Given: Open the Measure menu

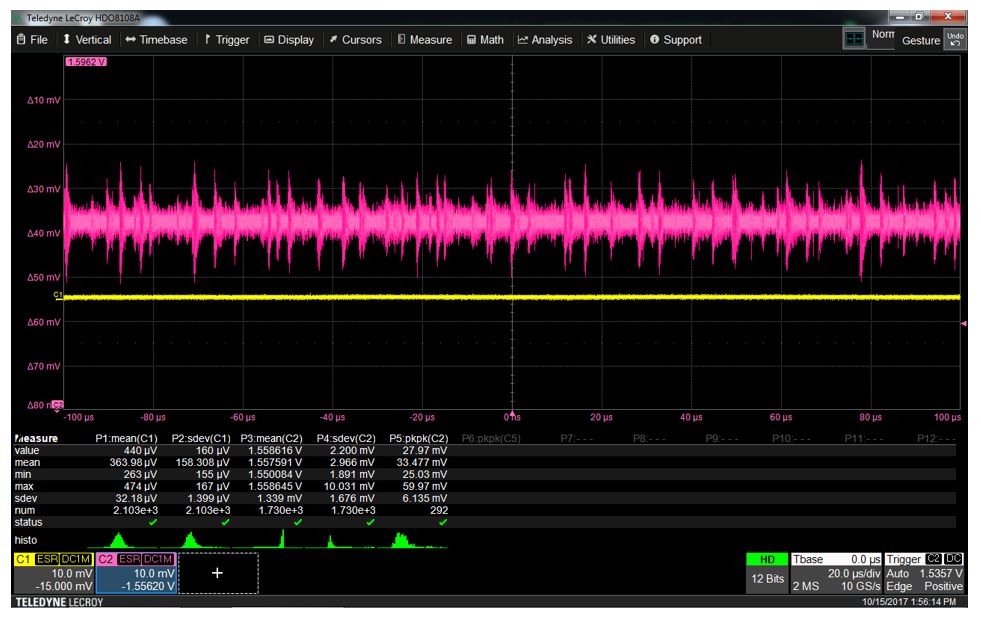Looking at the screenshot, I should (424, 40).
